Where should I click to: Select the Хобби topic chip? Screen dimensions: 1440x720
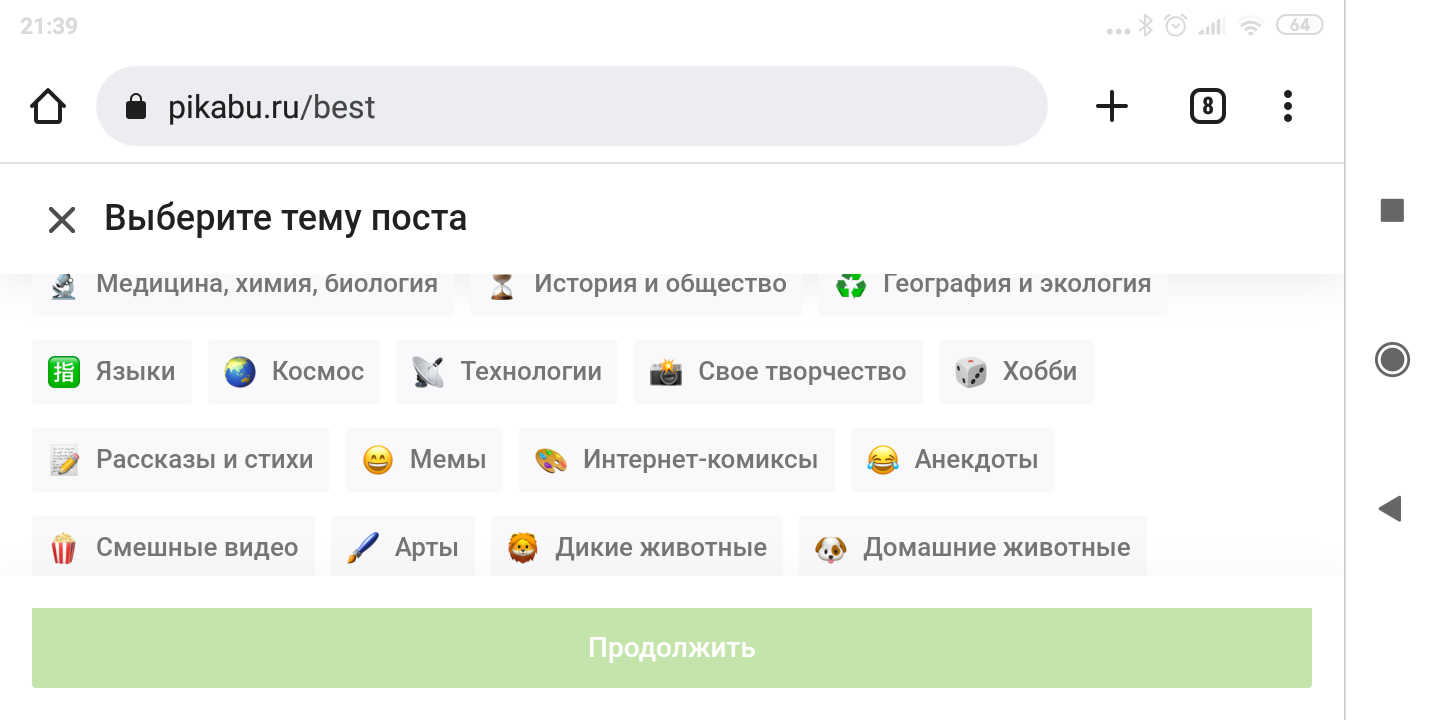(1016, 372)
